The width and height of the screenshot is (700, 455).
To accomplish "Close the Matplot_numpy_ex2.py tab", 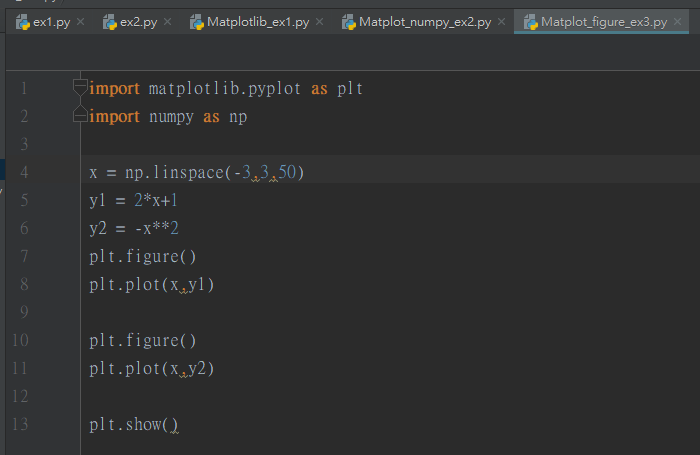I will (x=501, y=21).
